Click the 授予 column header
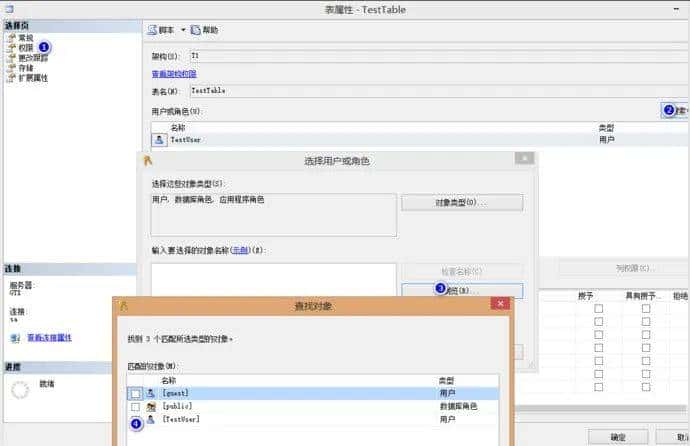This screenshot has width=690, height=446. click(x=585, y=296)
